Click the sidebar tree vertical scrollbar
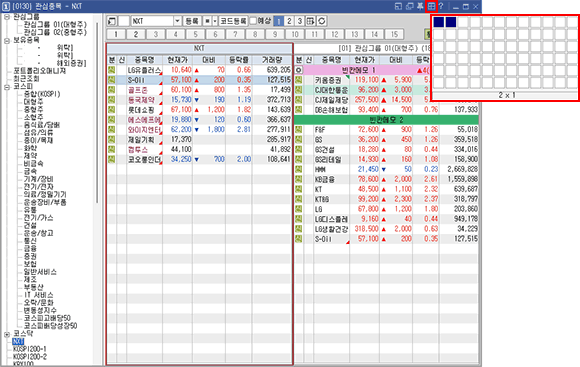Image resolution: width=580 pixels, height=367 pixels. 97,113
